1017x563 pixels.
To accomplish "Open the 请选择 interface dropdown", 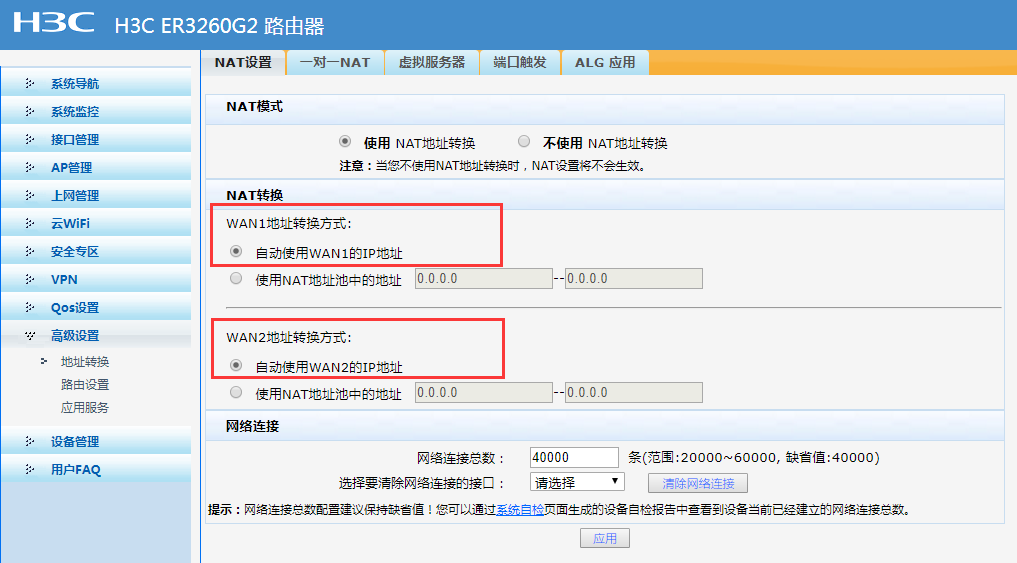I will [577, 483].
